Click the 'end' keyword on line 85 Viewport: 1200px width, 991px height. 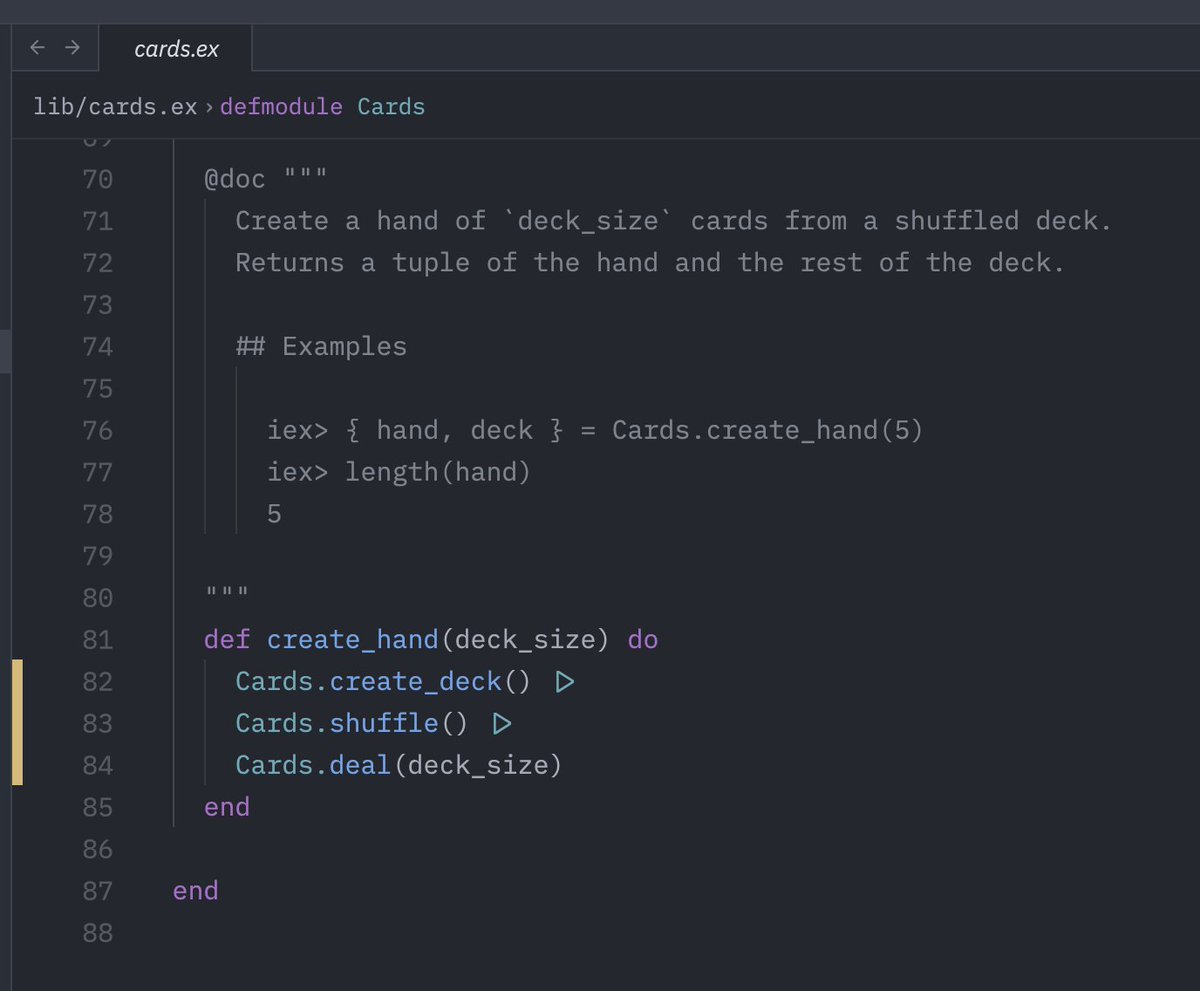227,807
